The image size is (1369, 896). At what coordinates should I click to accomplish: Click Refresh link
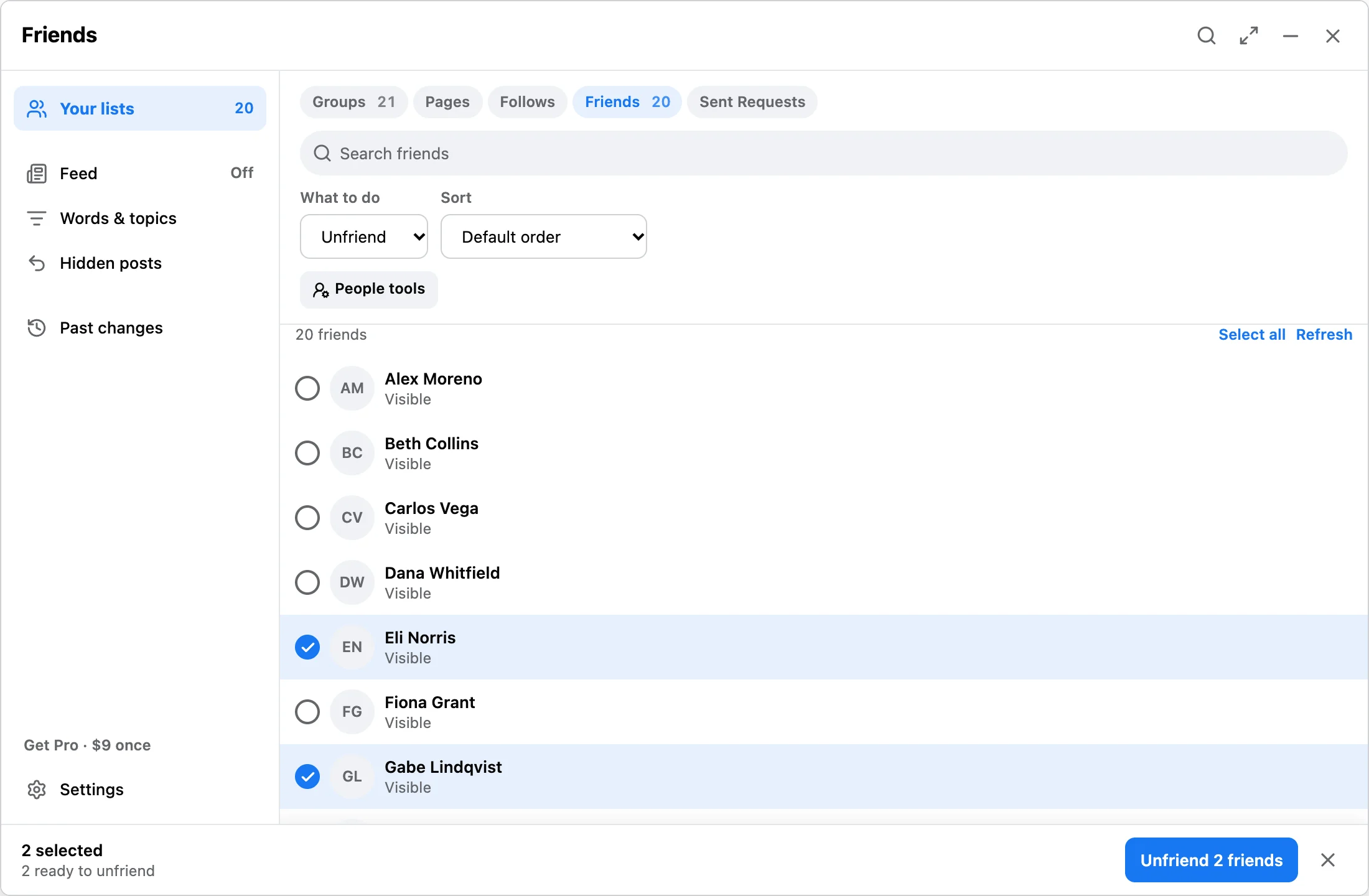coord(1324,335)
